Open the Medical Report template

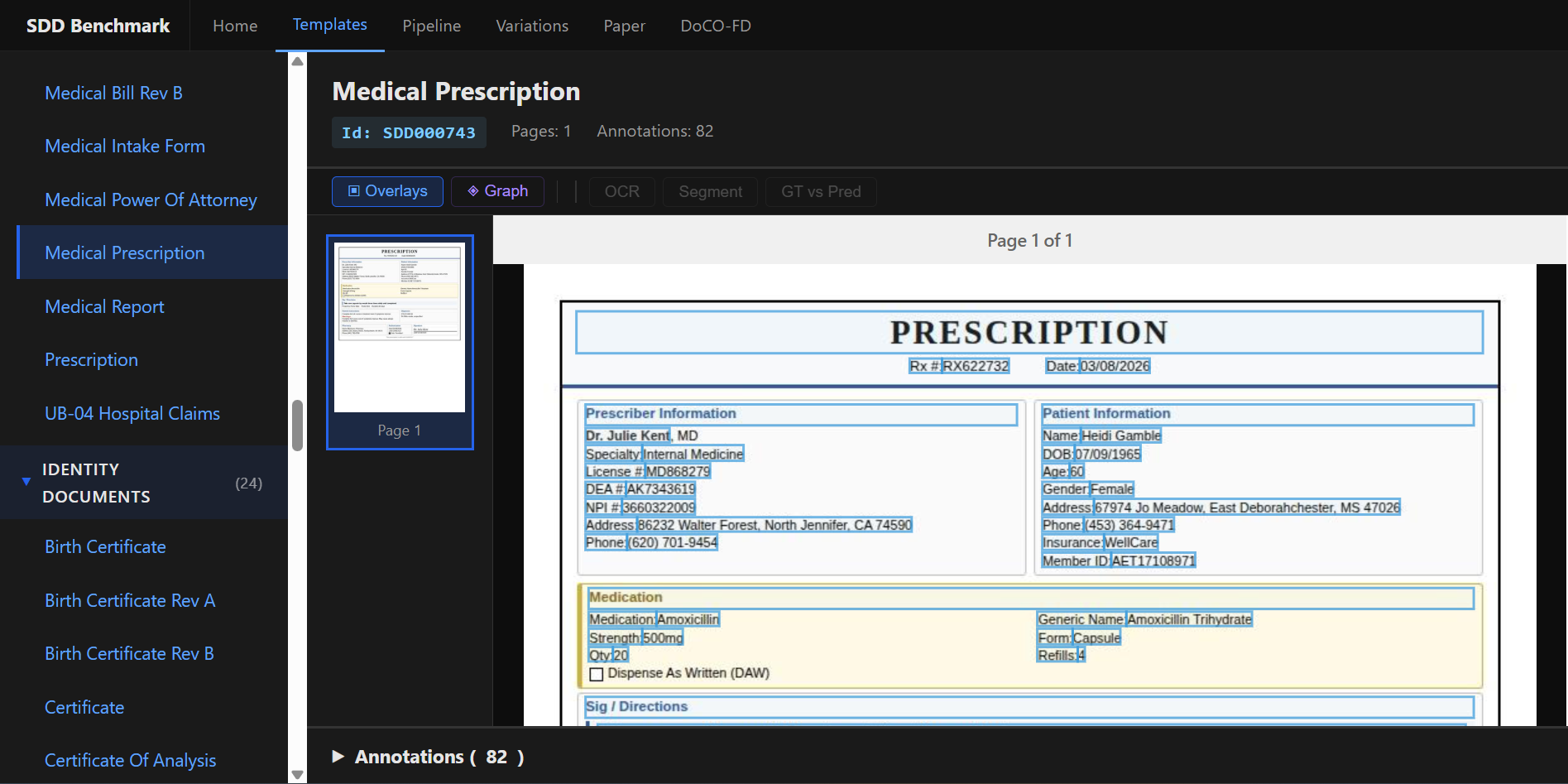(104, 306)
